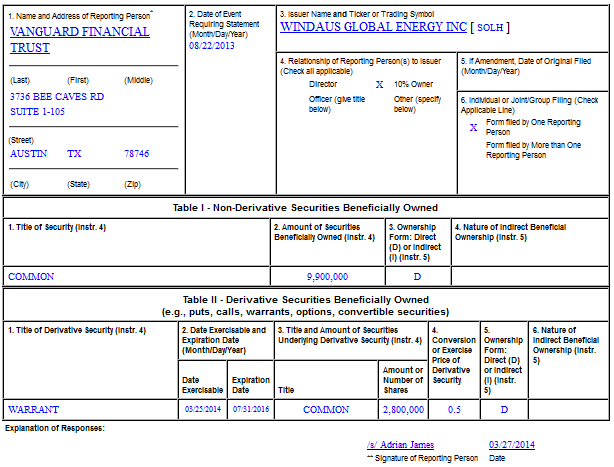Screen dimensions: 614x467
Task: Click the Nature of Indirect Beneficial Ownership (Instr. 5) Table I header
Action: pos(510,232)
